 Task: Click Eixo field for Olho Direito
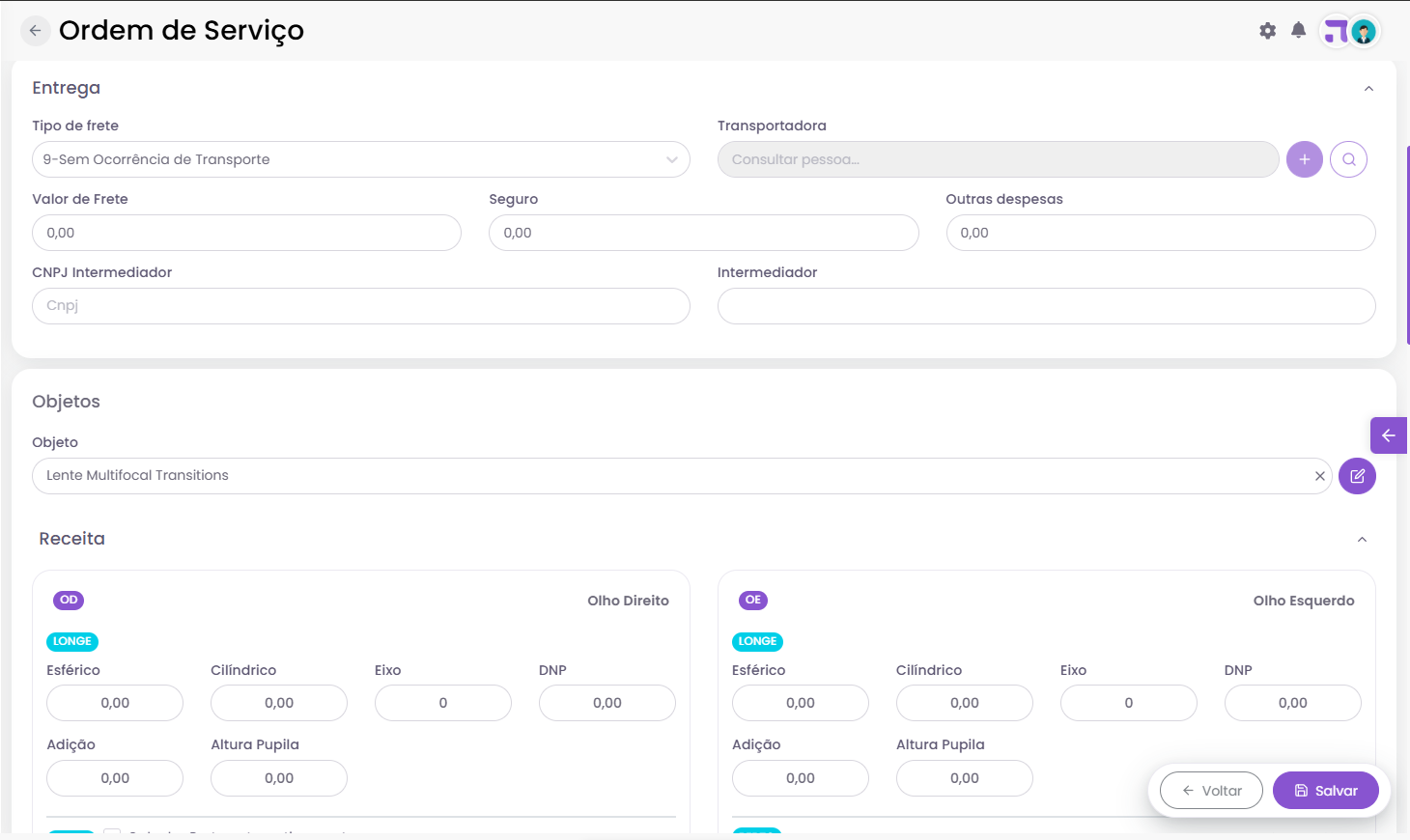(443, 703)
